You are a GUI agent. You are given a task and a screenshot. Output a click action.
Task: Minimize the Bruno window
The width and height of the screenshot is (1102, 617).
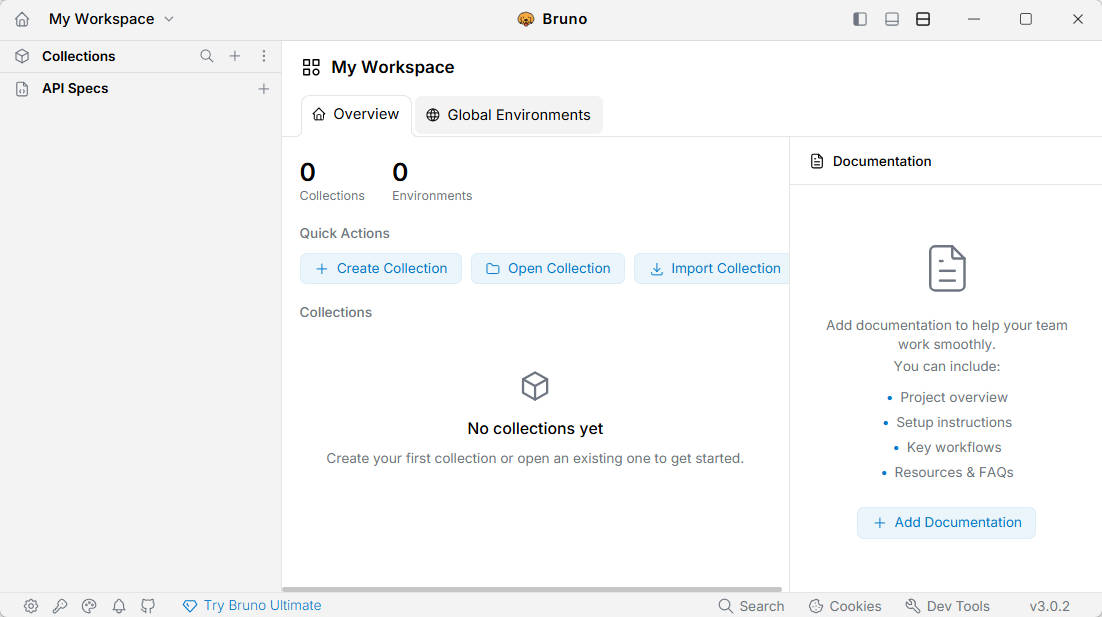pyautogui.click(x=973, y=19)
